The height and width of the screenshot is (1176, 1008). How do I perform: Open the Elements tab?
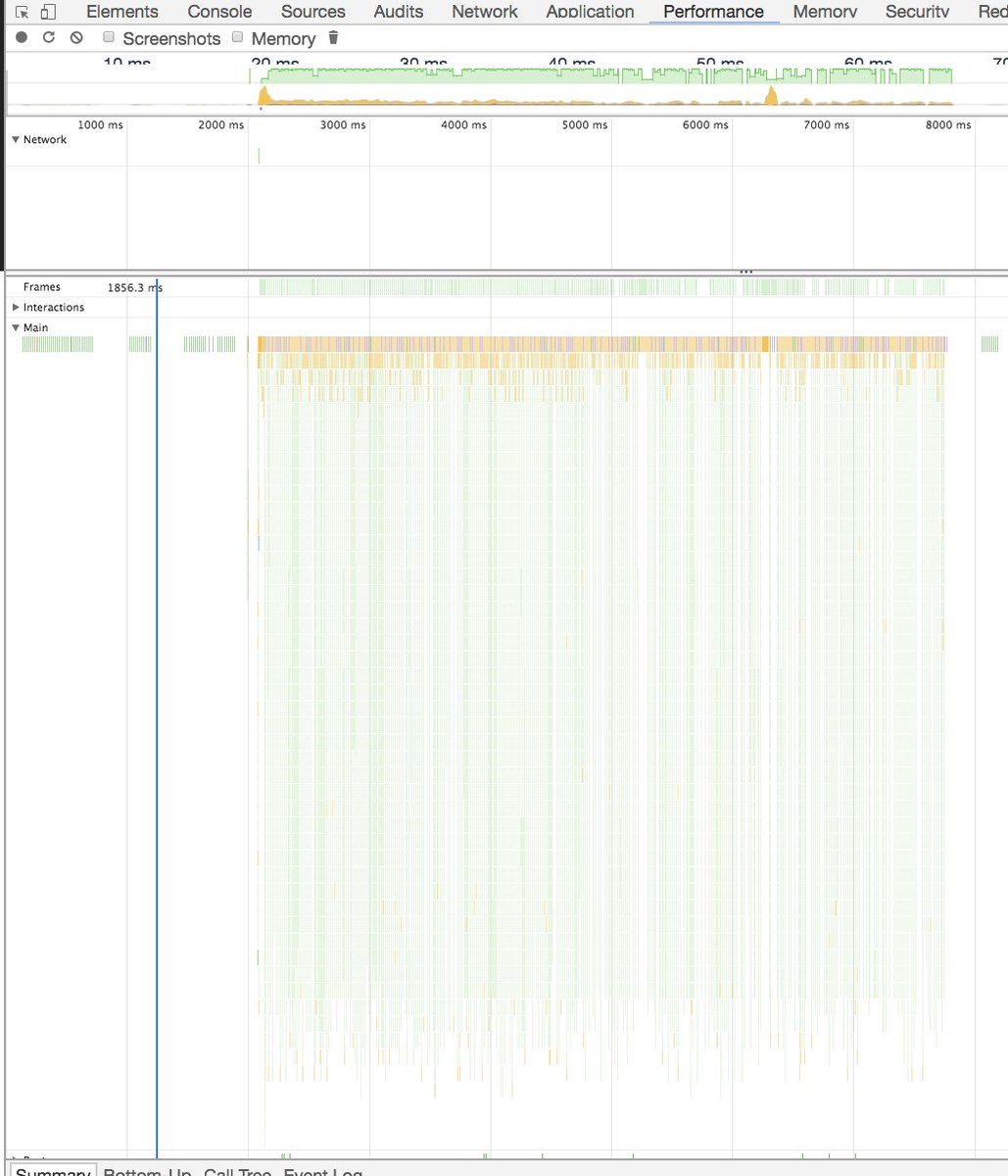[x=122, y=12]
